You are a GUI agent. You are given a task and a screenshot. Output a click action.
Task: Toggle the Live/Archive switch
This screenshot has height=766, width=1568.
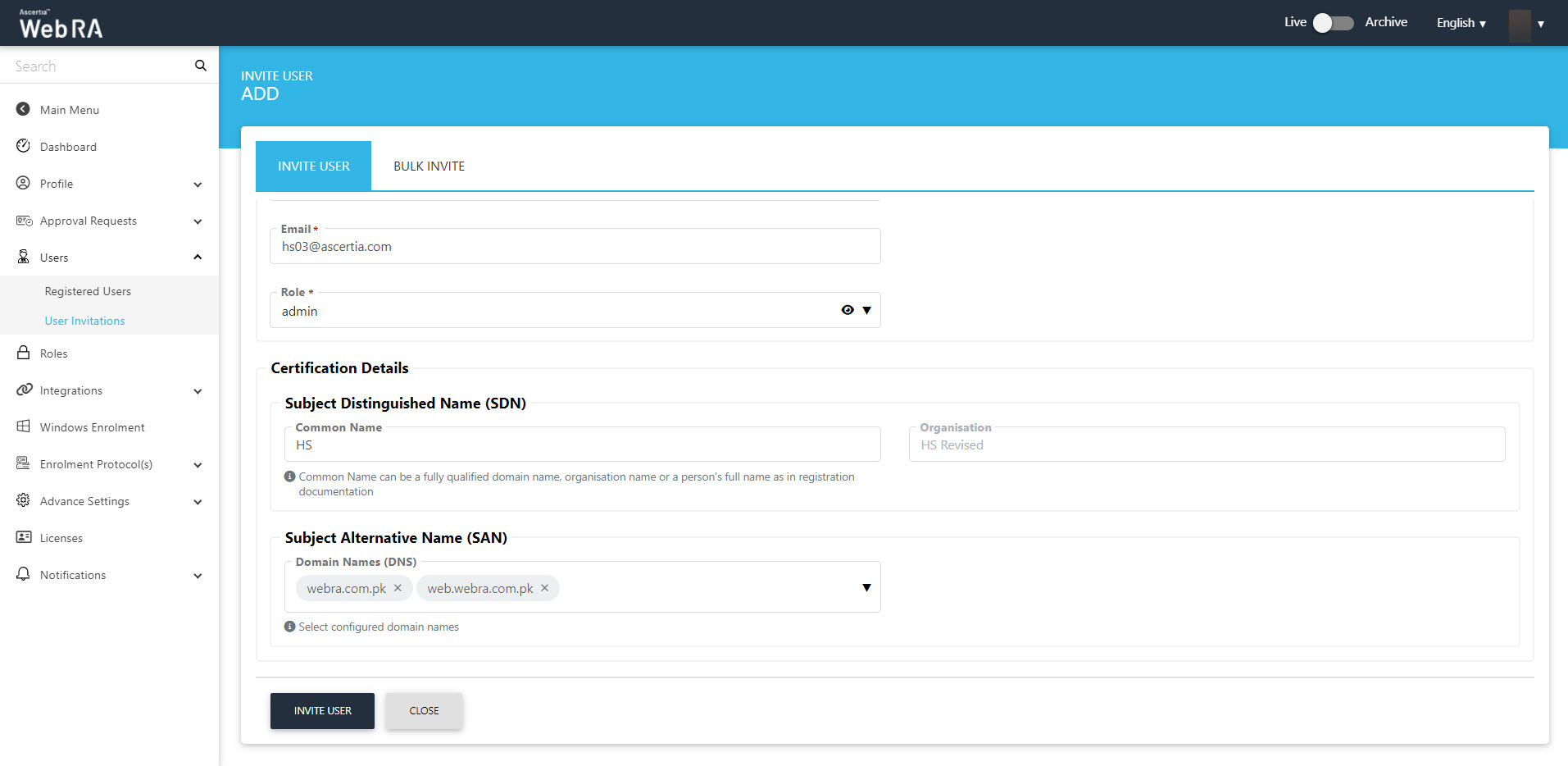pos(1332,23)
